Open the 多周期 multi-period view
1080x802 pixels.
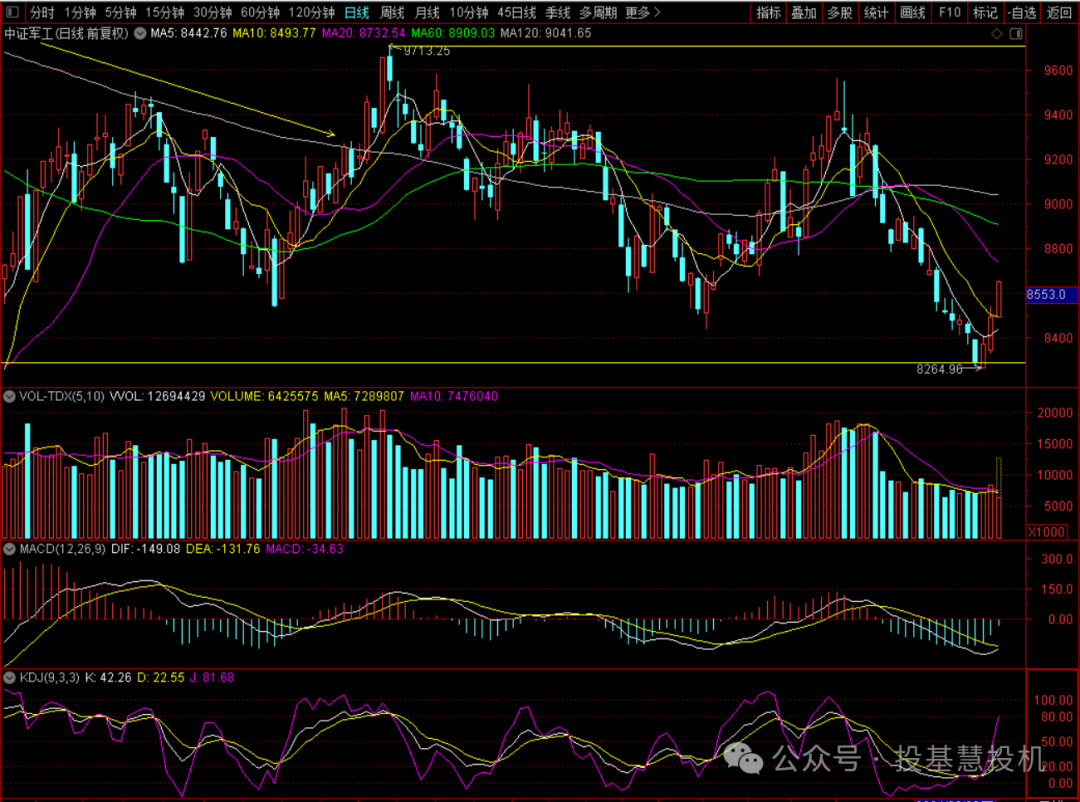click(598, 12)
